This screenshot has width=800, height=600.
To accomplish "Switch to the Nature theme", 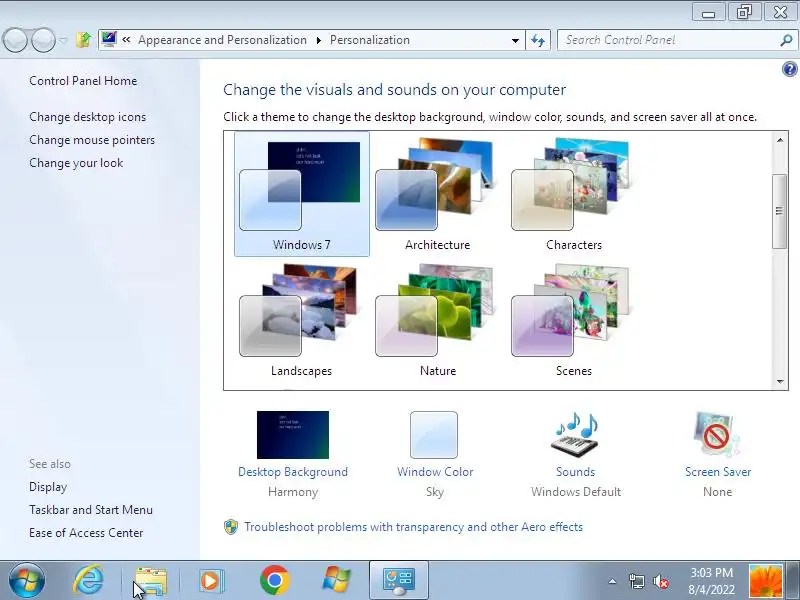I will point(437,320).
